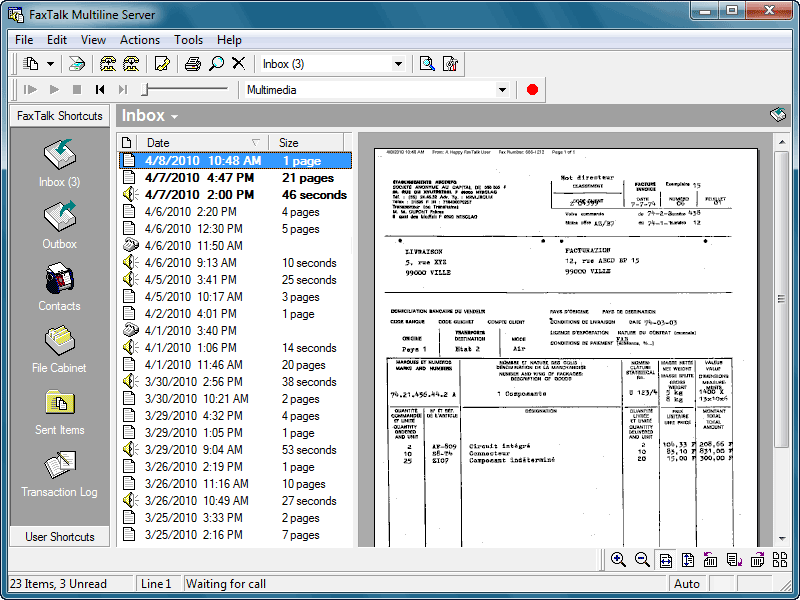
Task: Click phone icon of 4/6/2010 11:50 AM entry
Action: click(131, 245)
